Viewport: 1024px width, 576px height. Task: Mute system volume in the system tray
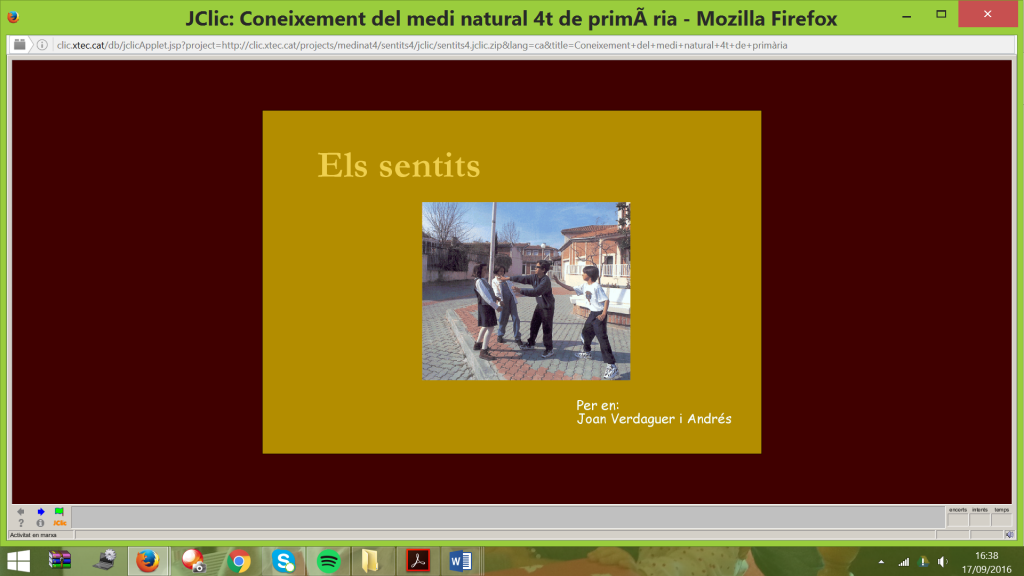tap(941, 561)
